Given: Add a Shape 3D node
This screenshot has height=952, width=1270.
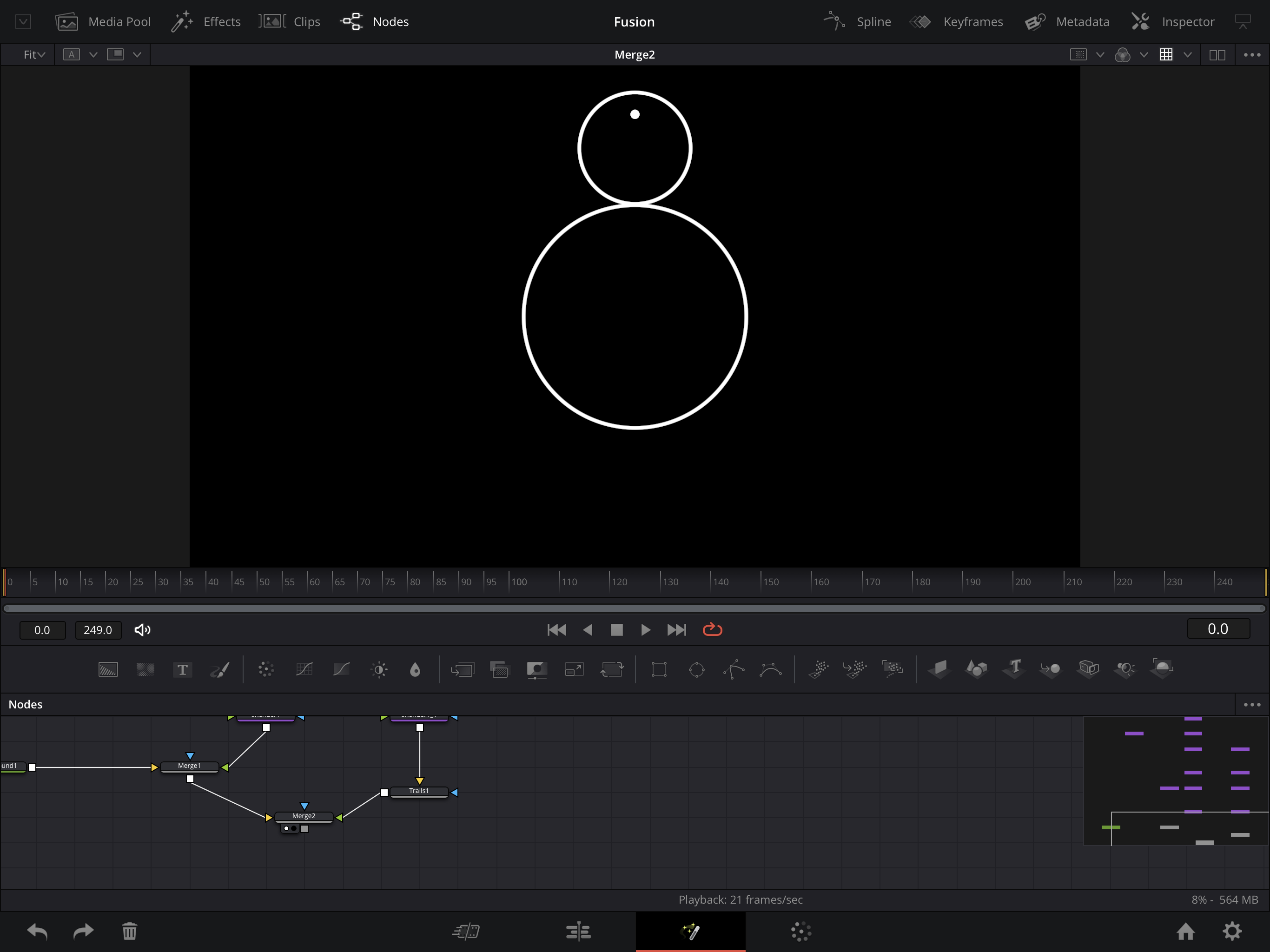Looking at the screenshot, I should click(977, 668).
